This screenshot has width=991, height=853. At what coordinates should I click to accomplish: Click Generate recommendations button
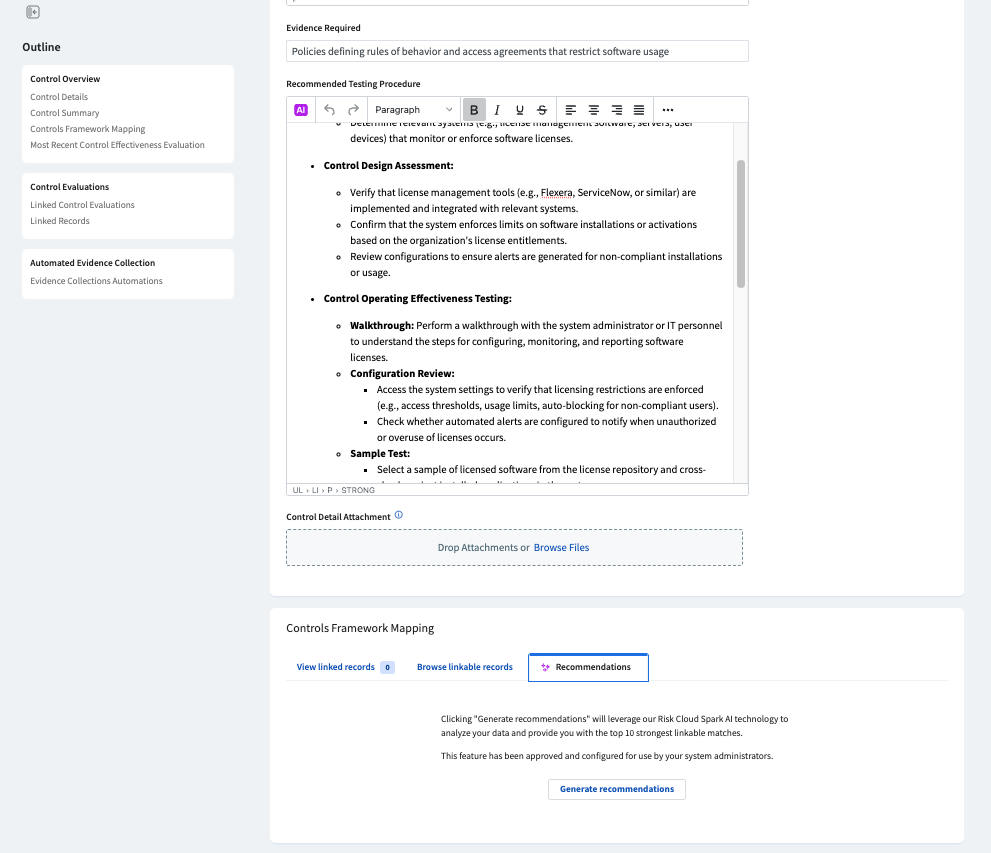[616, 789]
